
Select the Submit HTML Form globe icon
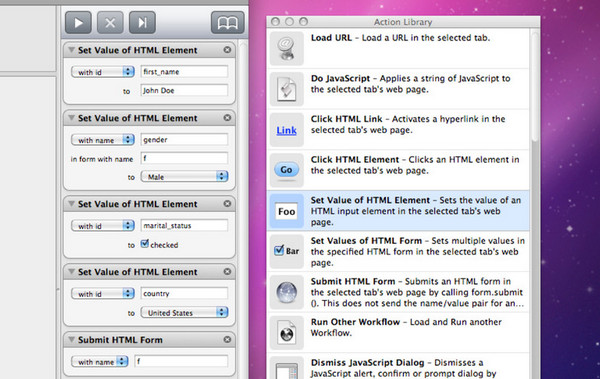[287, 292]
